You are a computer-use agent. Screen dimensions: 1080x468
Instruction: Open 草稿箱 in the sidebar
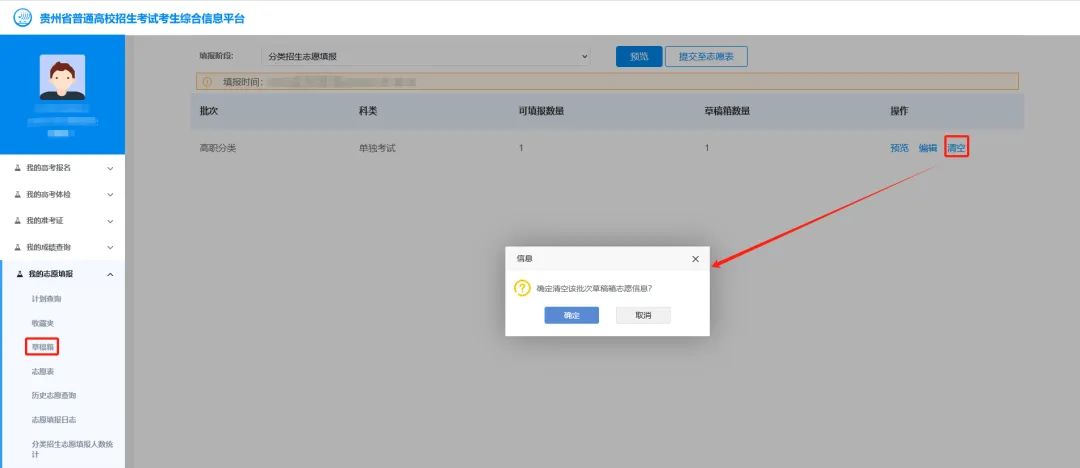coord(43,347)
